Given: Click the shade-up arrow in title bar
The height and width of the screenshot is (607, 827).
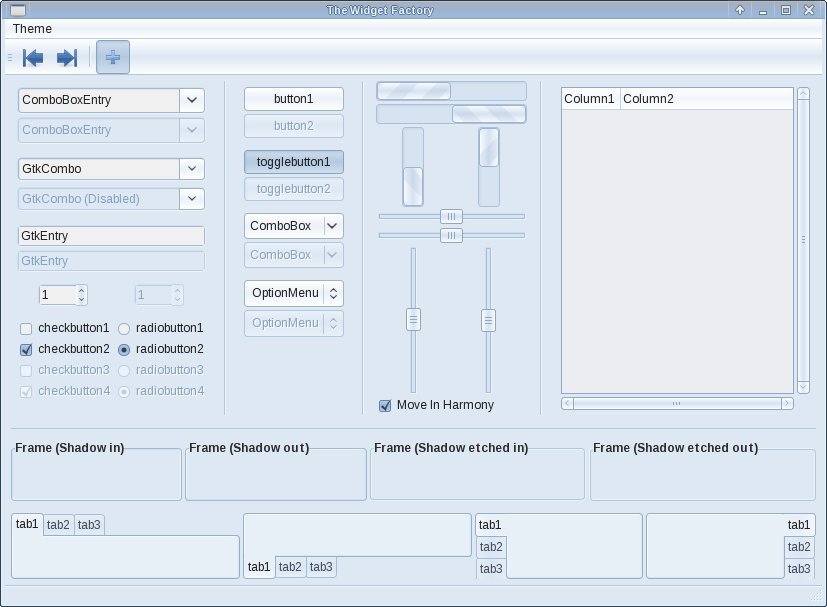Looking at the screenshot, I should (x=740, y=9).
